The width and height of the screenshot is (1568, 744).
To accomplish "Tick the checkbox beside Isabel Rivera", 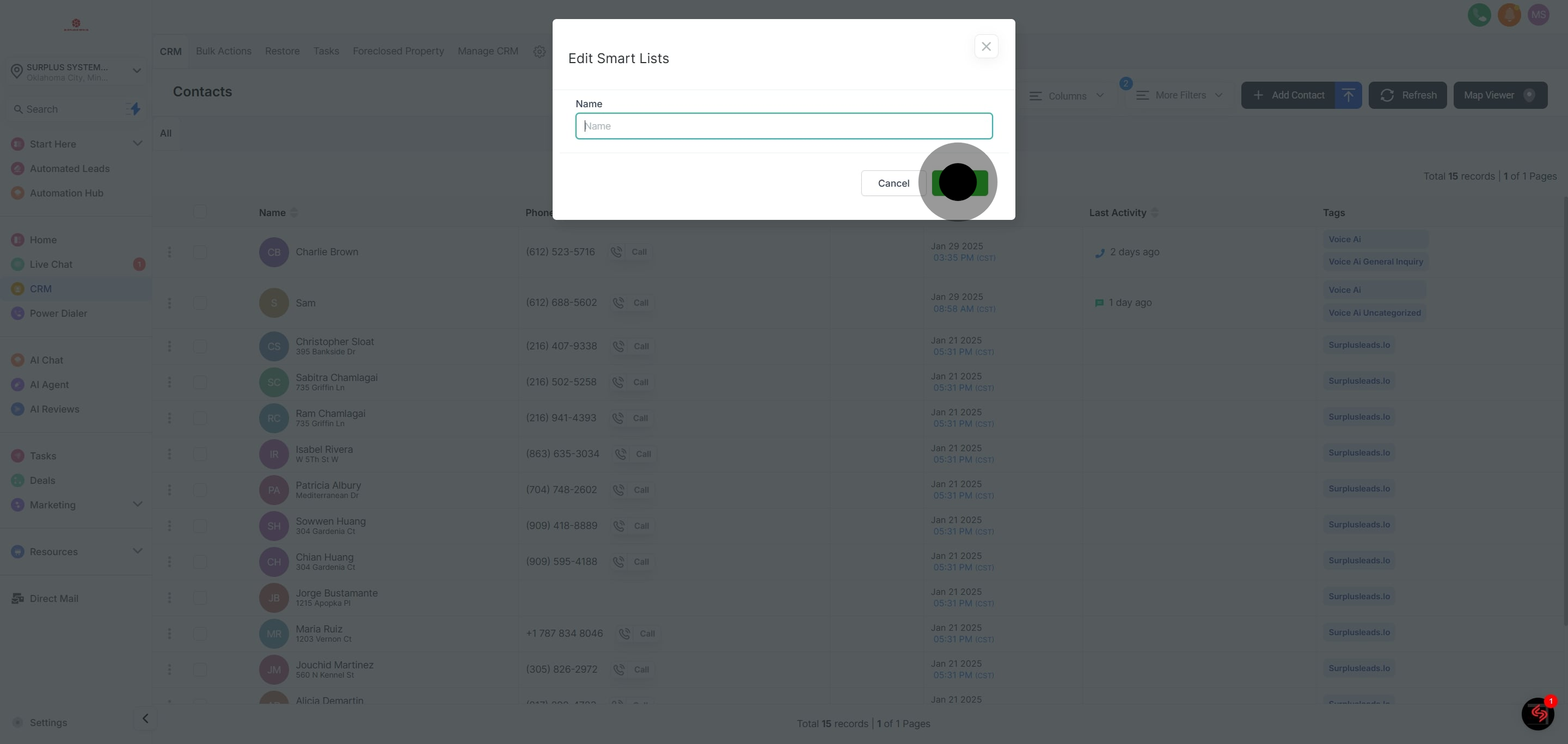I will point(200,453).
